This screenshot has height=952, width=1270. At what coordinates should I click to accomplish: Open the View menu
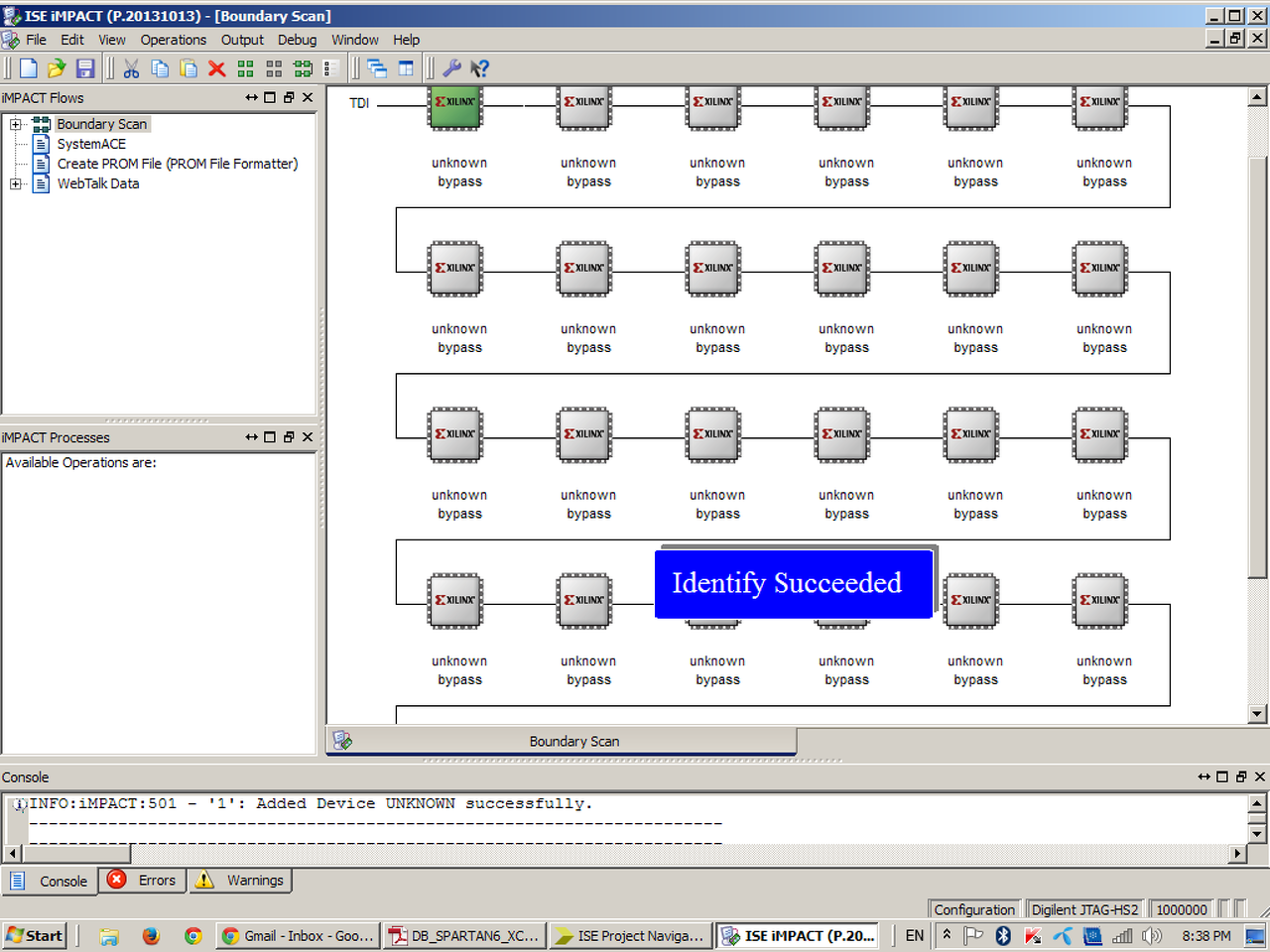pos(112,40)
